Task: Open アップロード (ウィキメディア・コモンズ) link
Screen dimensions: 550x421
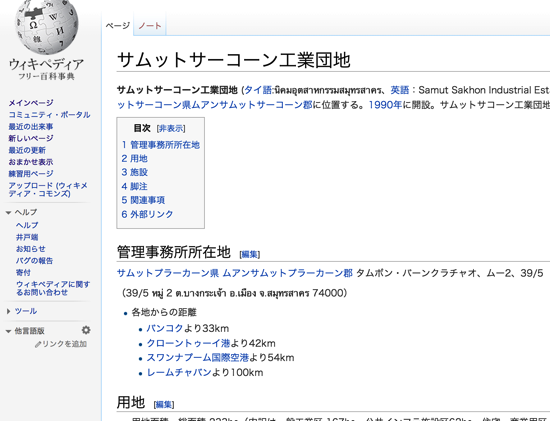Action: pos(48,189)
